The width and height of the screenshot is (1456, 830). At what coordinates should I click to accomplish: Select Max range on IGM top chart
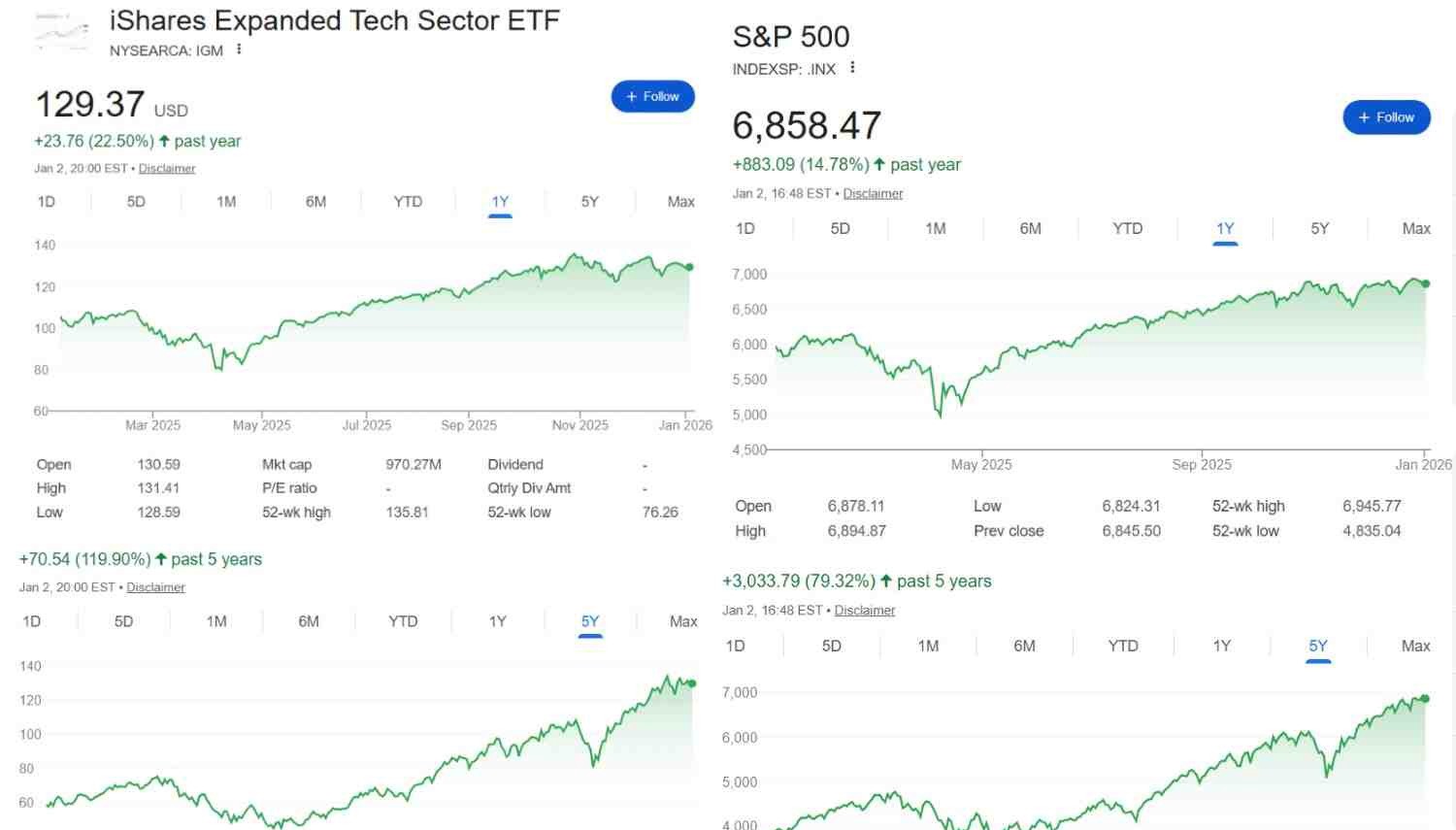[680, 202]
